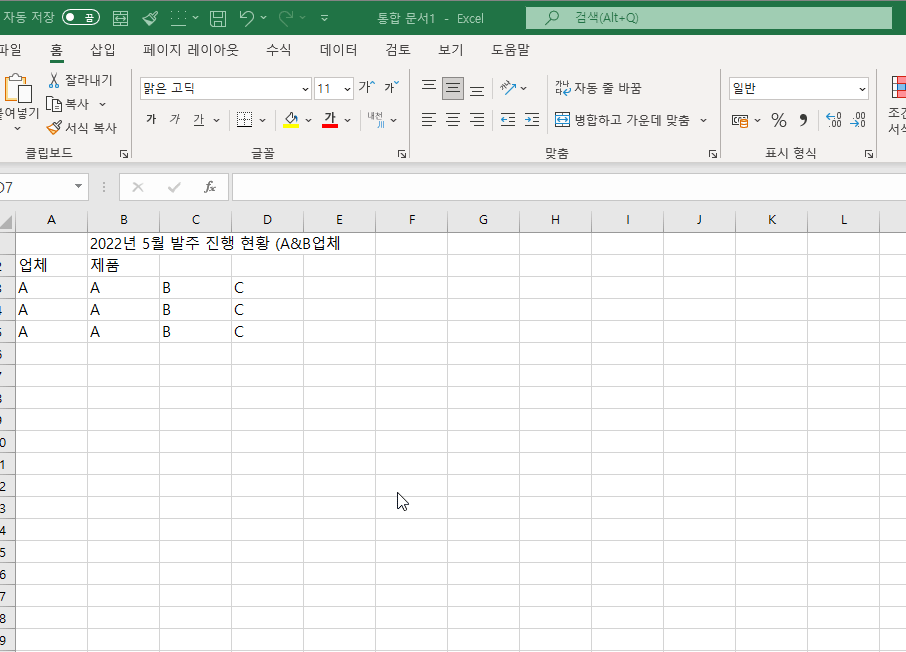Click the clear formatting brush in title bar
Screen dimensions: 906x652
pyautogui.click(x=150, y=18)
